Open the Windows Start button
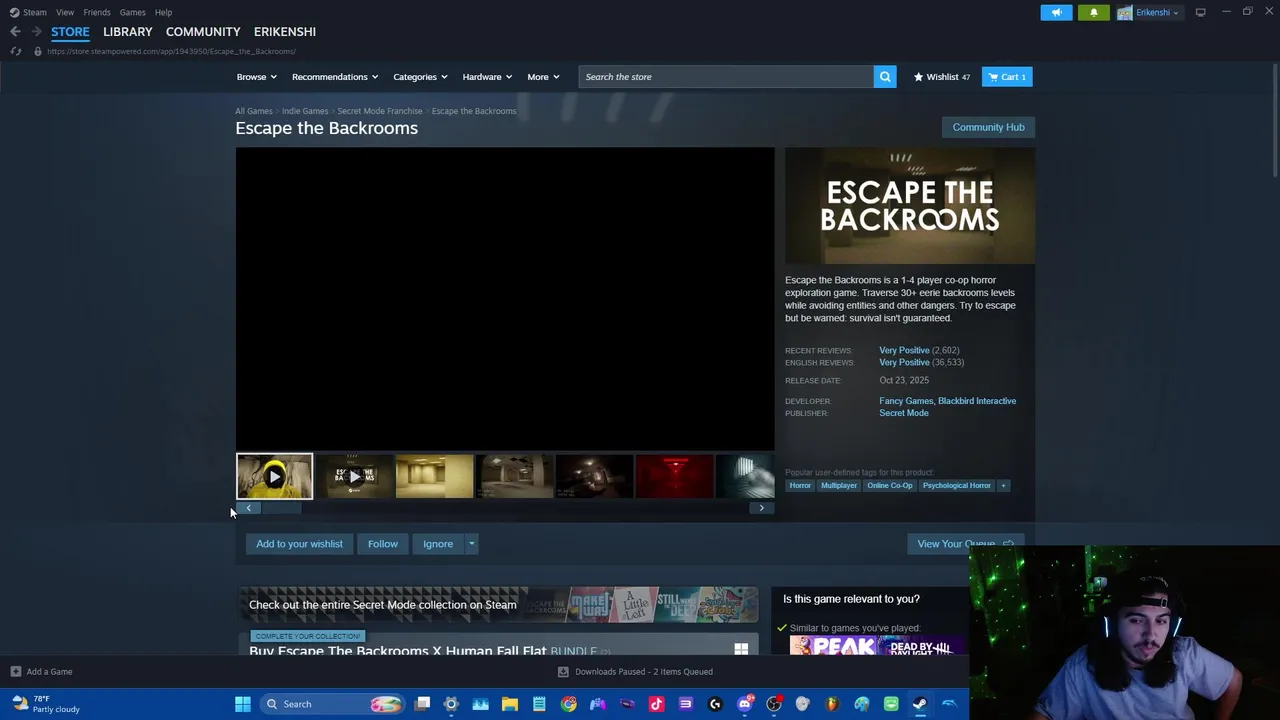1280x720 pixels. tap(242, 704)
